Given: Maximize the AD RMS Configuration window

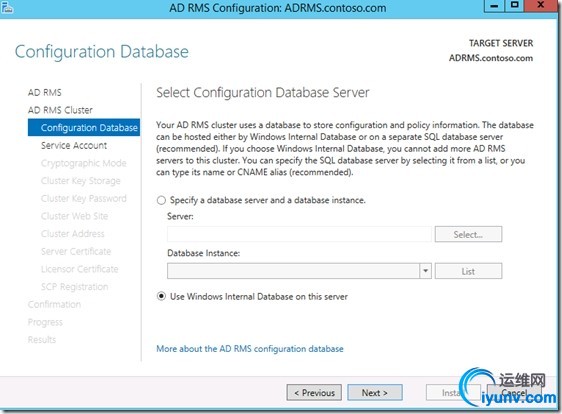Looking at the screenshot, I should pos(514,6).
